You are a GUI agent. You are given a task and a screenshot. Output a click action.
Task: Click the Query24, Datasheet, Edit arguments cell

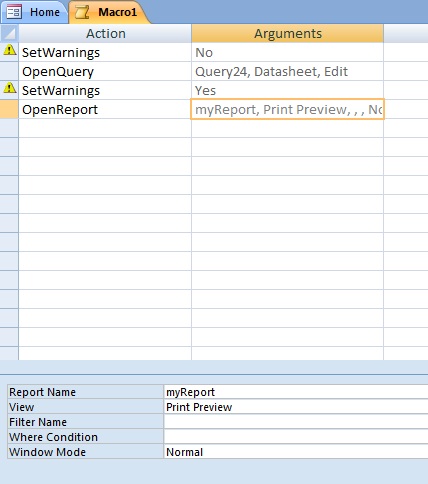(x=288, y=71)
